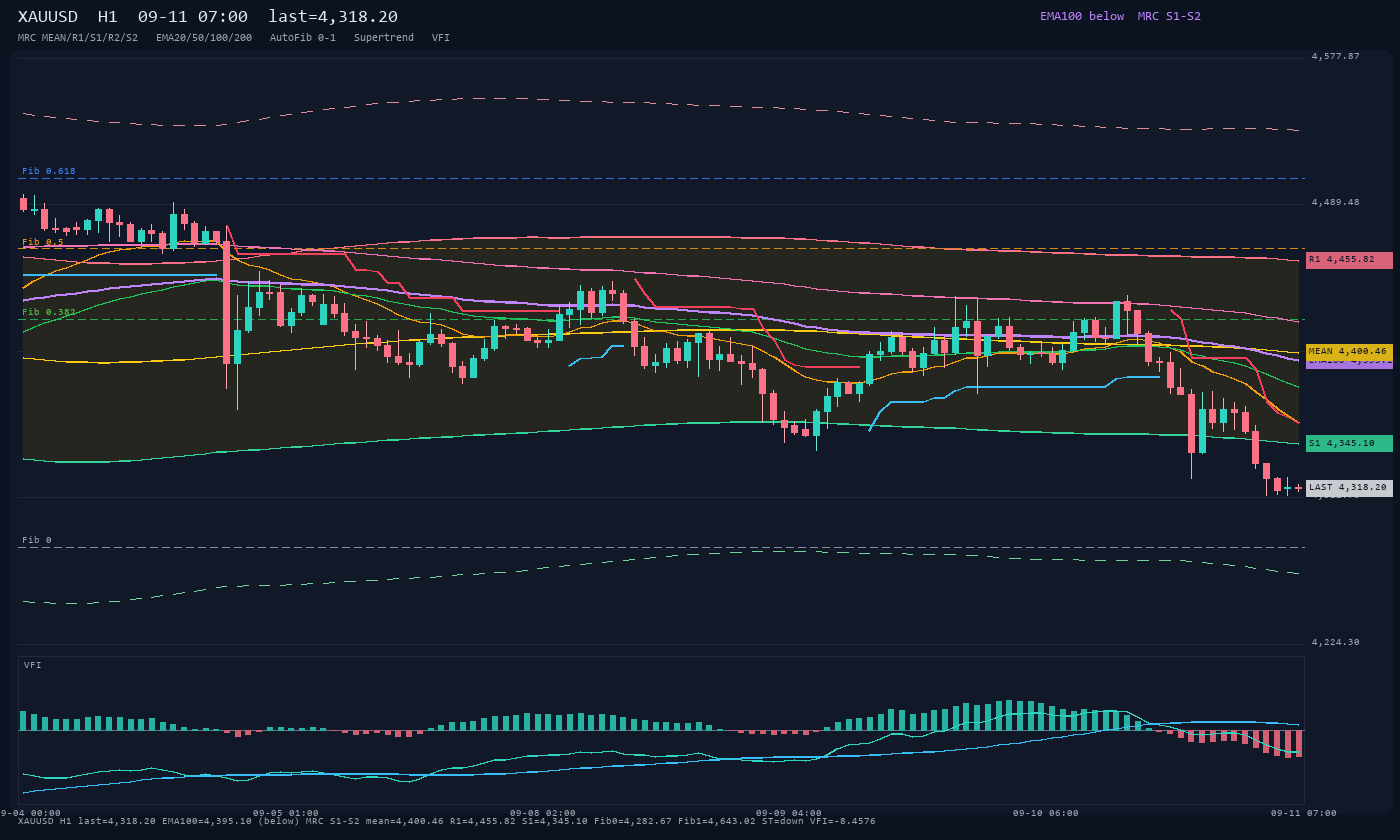Click the R1 4,455.82 price tag
The width and height of the screenshot is (1400, 840).
(1349, 260)
